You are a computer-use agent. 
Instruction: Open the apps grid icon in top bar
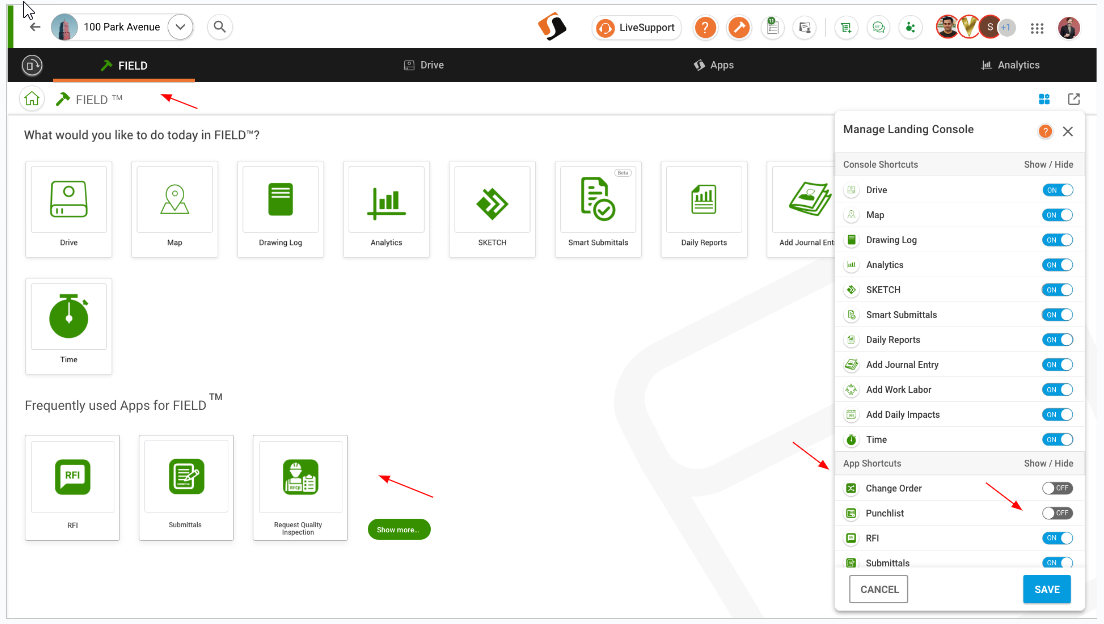(x=1036, y=28)
